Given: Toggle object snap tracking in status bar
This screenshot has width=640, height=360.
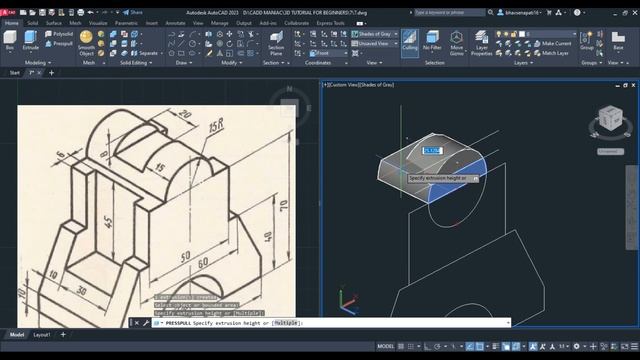Looking at the screenshot, I should (x=470, y=347).
